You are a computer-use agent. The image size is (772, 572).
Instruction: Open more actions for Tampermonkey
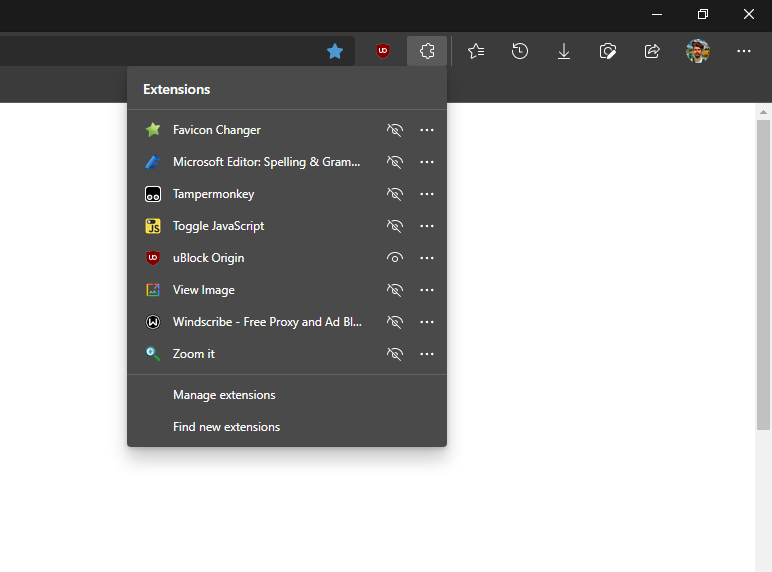click(427, 194)
